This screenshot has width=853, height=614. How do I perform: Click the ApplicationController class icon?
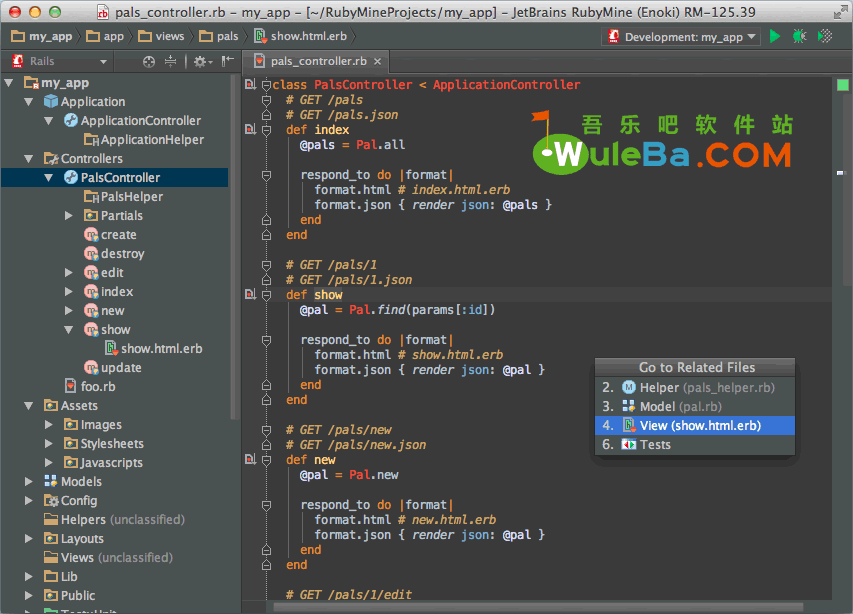coord(71,120)
